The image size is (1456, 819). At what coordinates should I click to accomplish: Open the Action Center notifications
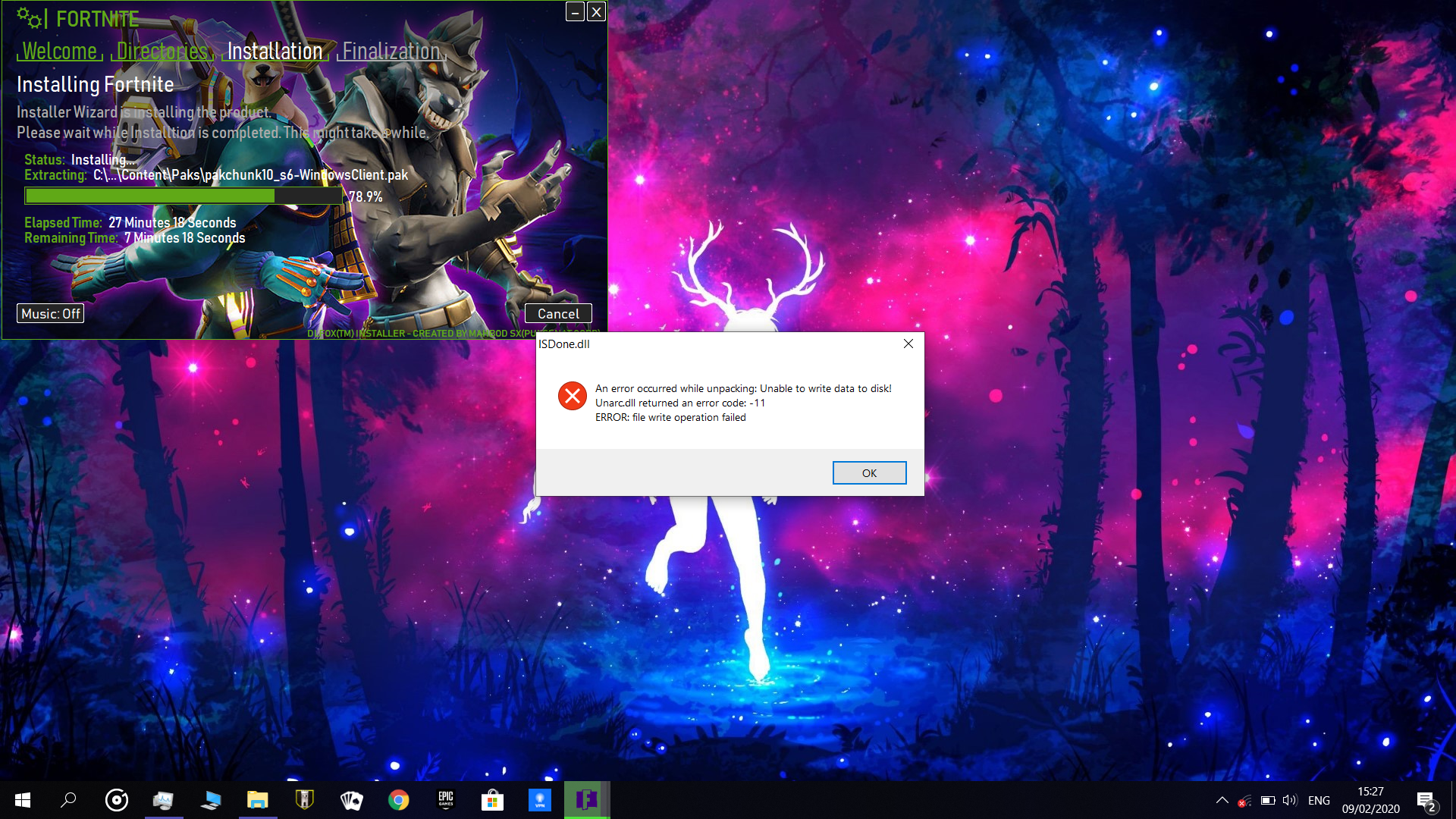pyautogui.click(x=1426, y=800)
